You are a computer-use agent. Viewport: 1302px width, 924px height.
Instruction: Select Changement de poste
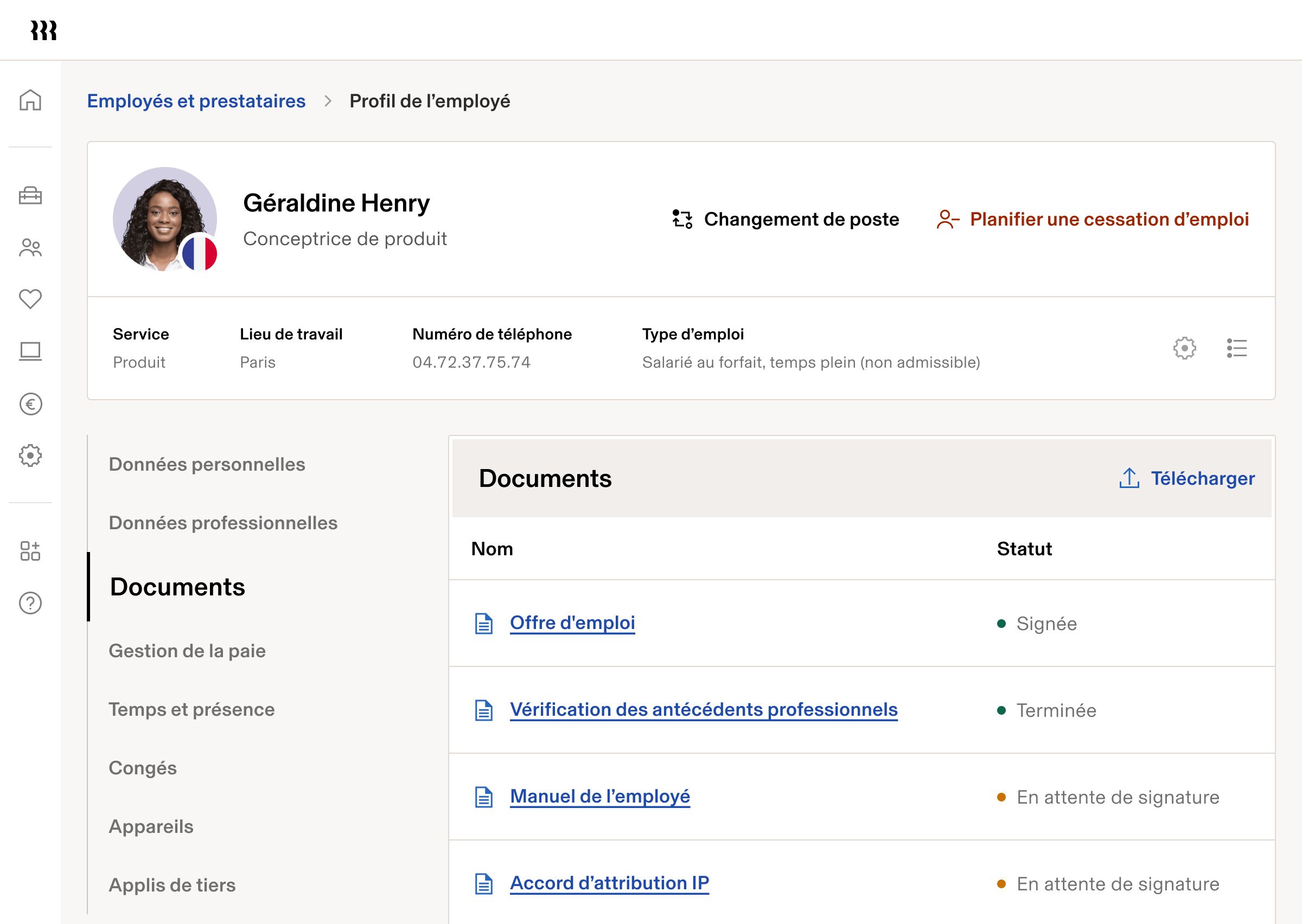tap(801, 220)
